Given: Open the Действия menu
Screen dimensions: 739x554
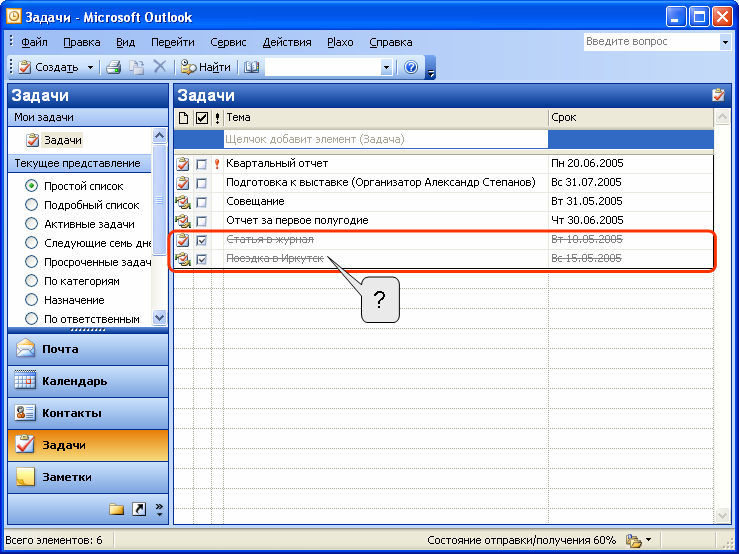Looking at the screenshot, I should tap(287, 42).
